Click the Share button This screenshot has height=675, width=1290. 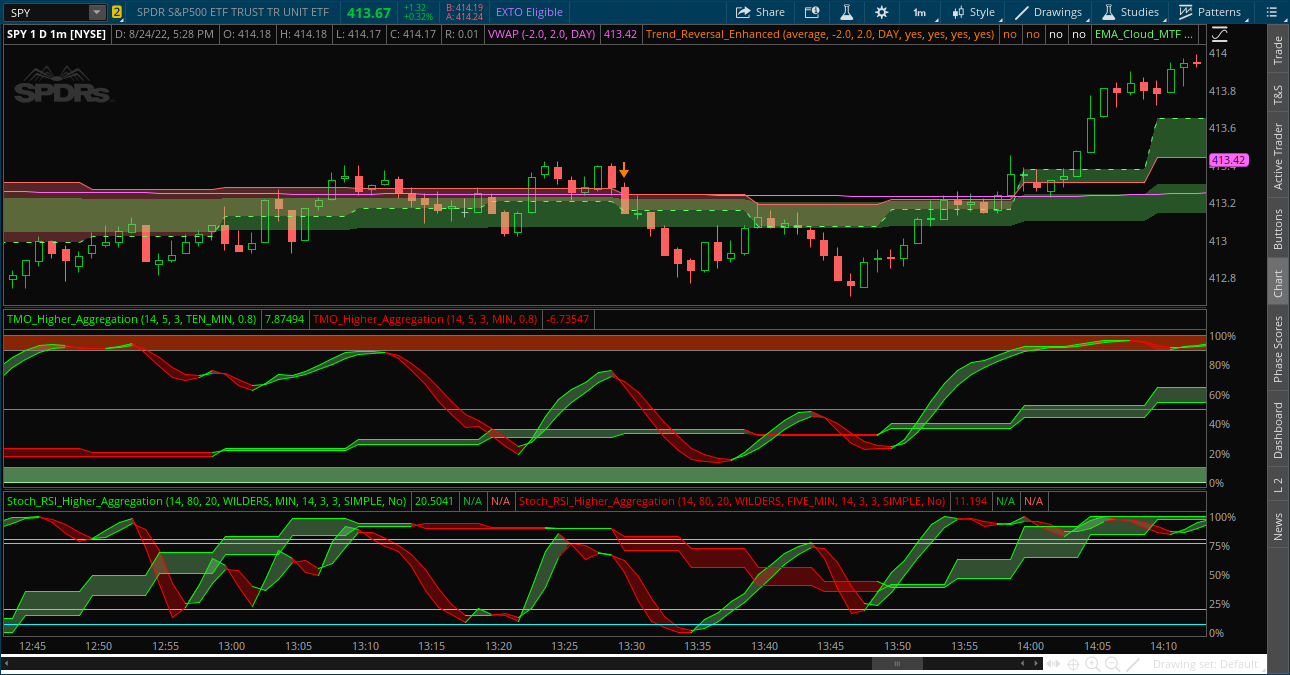[x=760, y=12]
